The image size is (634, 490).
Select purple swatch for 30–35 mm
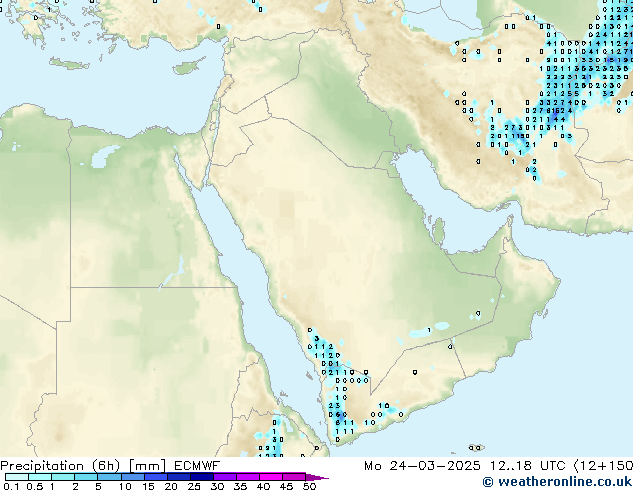(x=224, y=477)
